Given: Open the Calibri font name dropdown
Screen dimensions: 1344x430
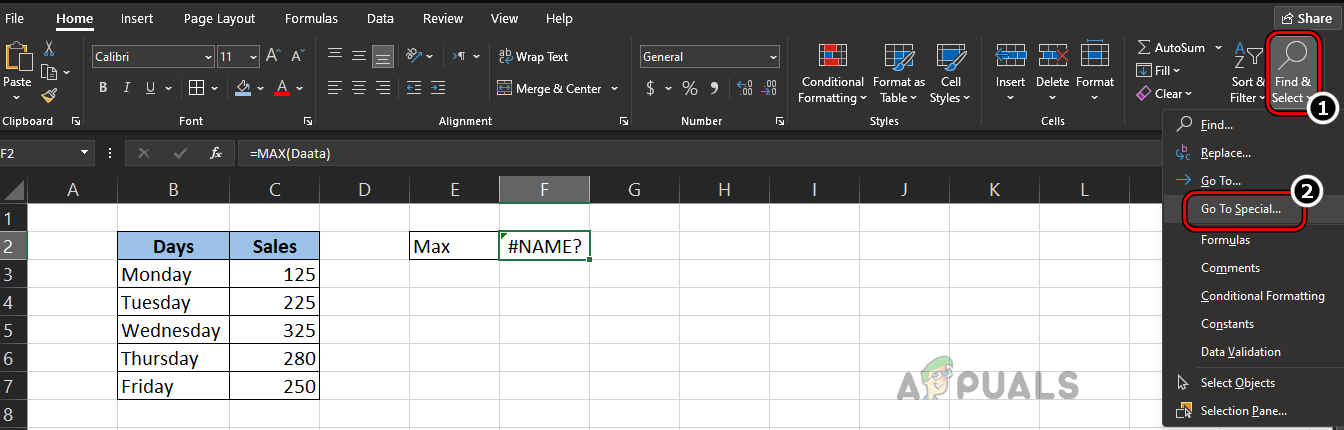Looking at the screenshot, I should [x=208, y=57].
